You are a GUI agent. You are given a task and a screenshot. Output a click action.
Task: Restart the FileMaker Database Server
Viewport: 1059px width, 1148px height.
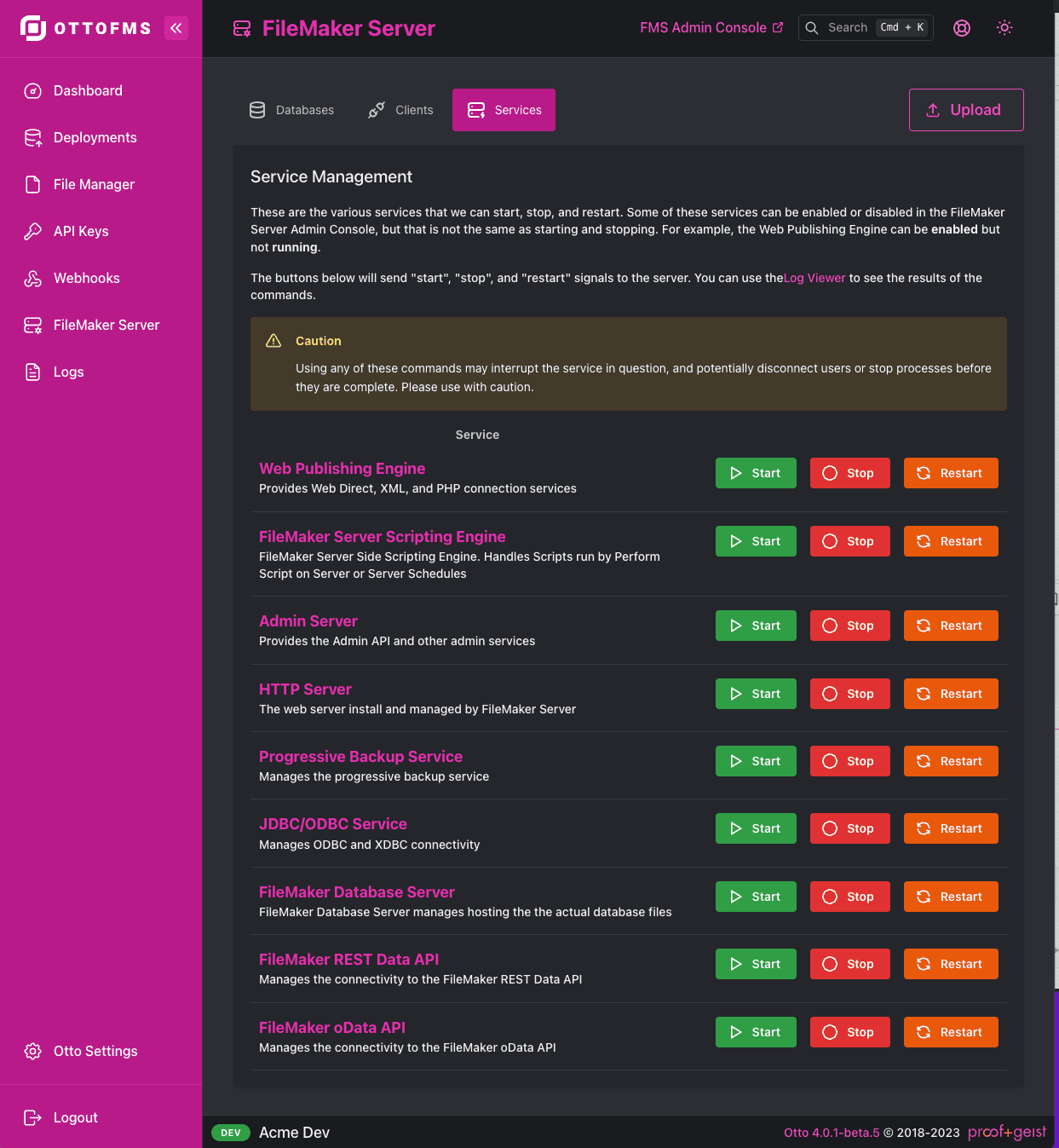click(950, 897)
